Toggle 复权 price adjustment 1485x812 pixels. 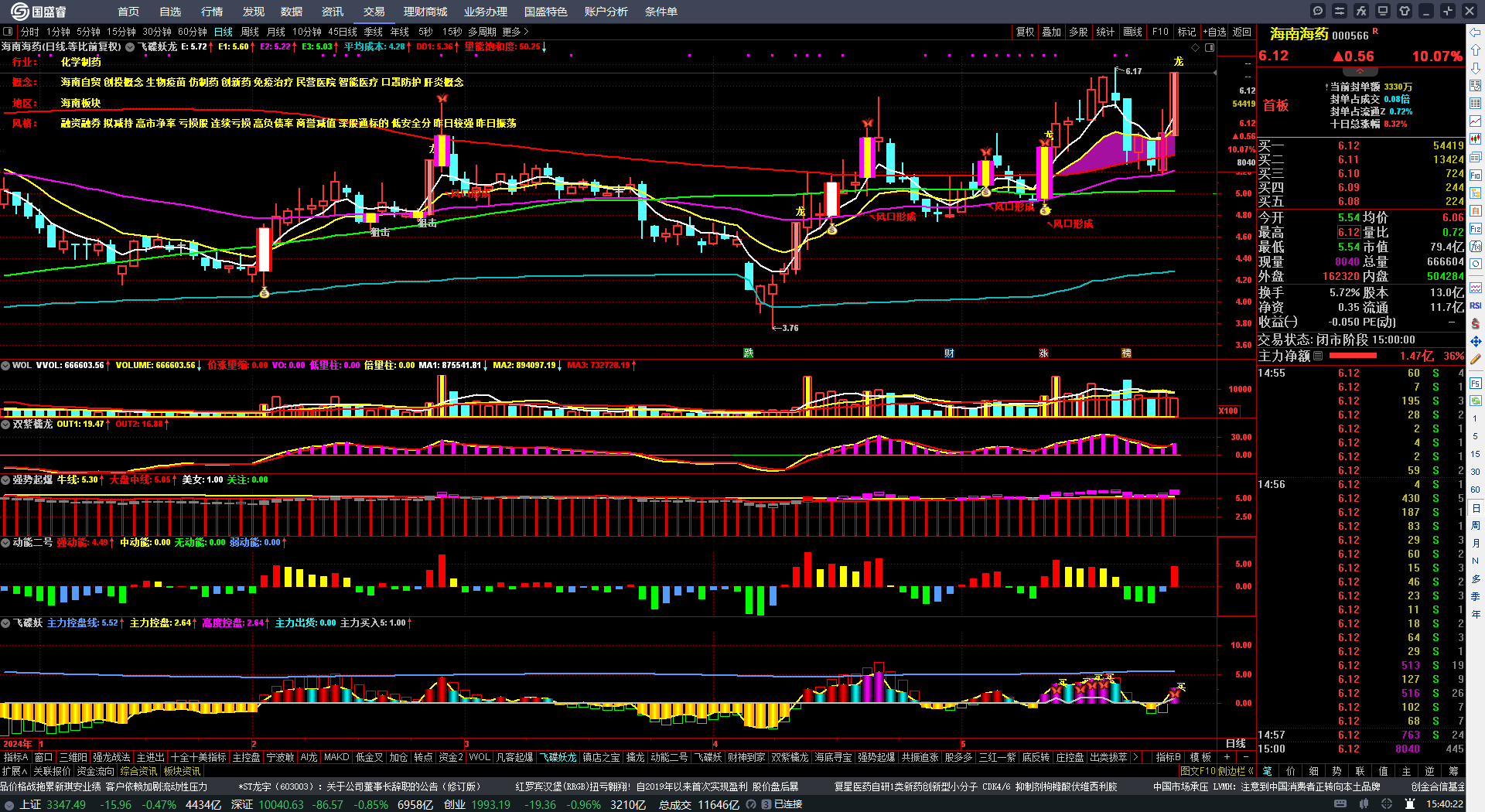pyautogui.click(x=1025, y=32)
